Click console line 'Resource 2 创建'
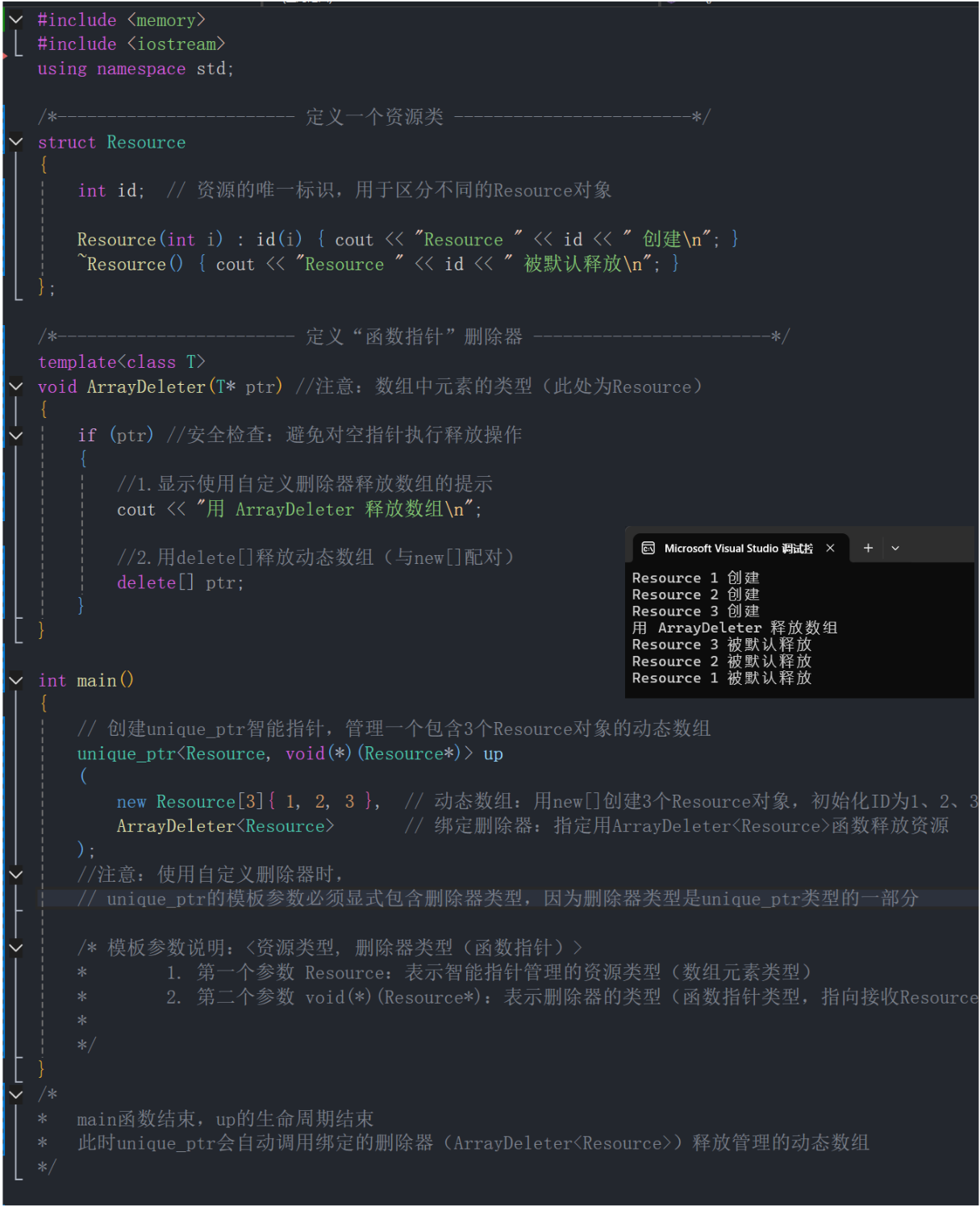This screenshot has width=980, height=1215. point(695,595)
